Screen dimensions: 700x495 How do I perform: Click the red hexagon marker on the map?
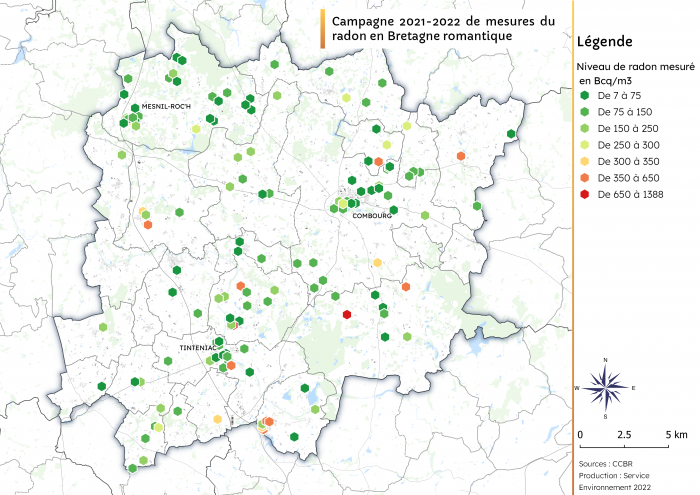click(x=347, y=314)
